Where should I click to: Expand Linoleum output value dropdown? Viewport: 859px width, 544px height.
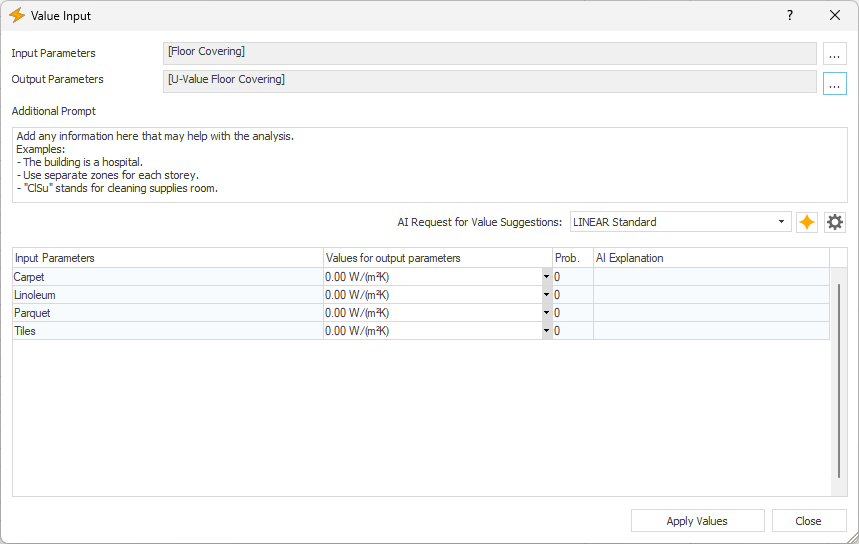546,295
